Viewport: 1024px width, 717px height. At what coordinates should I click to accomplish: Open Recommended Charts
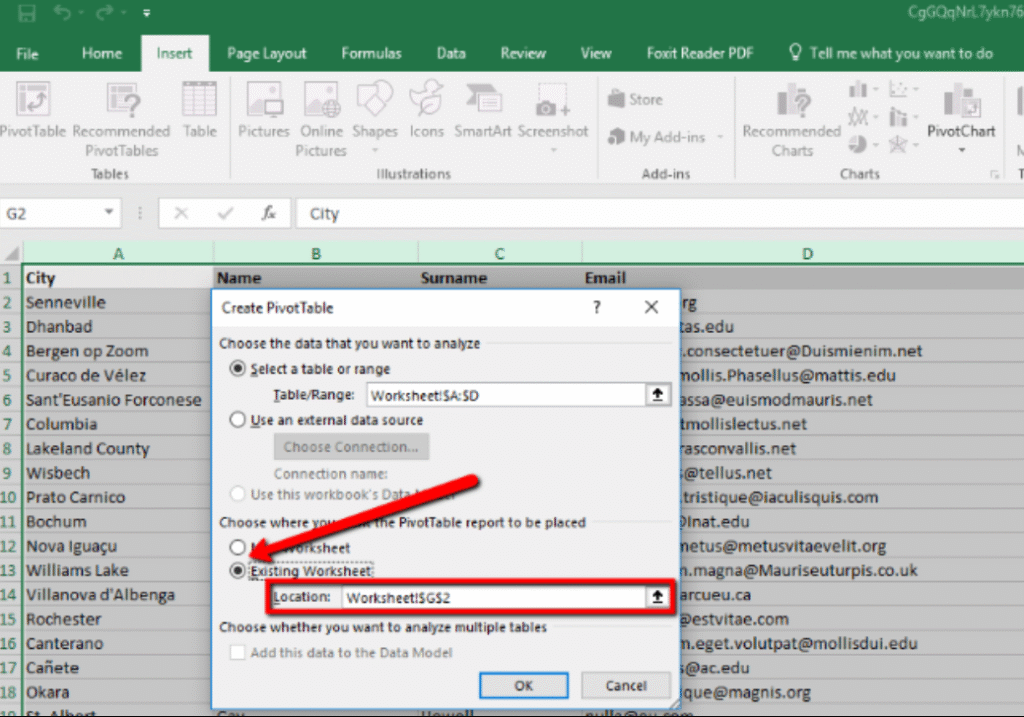[x=792, y=121]
